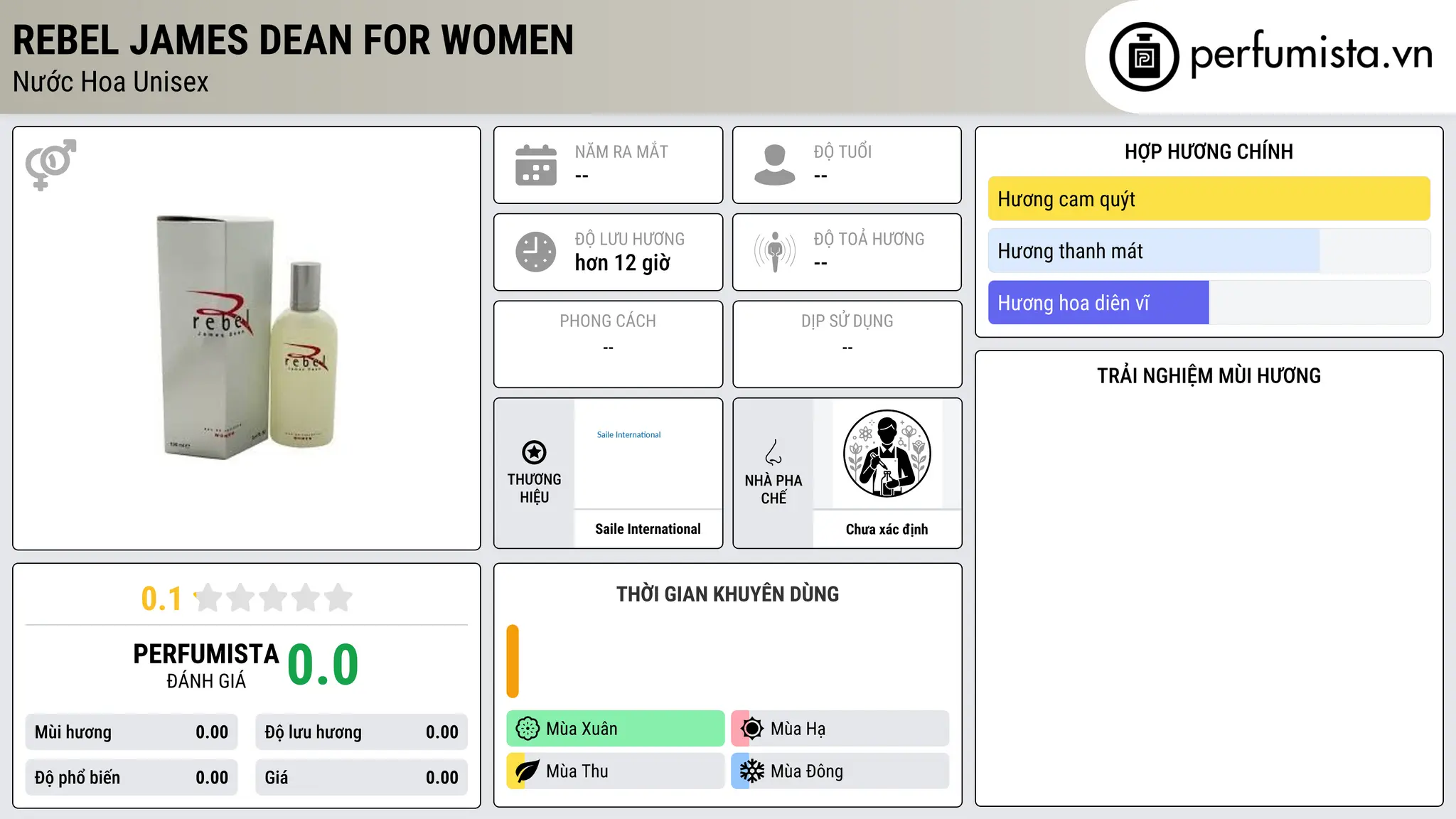This screenshot has width=1456, height=819.
Task: Click the calendar icon beside Năm Ra Mắt
Action: coord(536,165)
